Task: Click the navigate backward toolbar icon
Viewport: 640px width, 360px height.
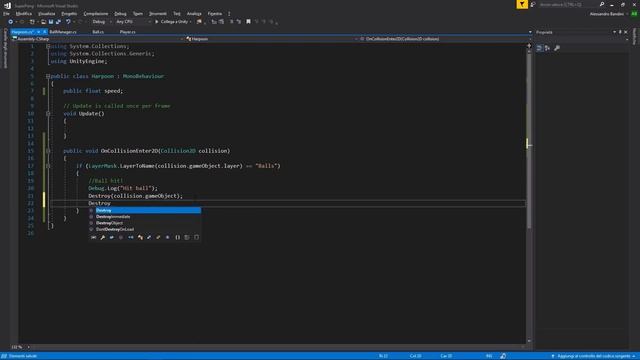Action: pyautogui.click(x=11, y=22)
